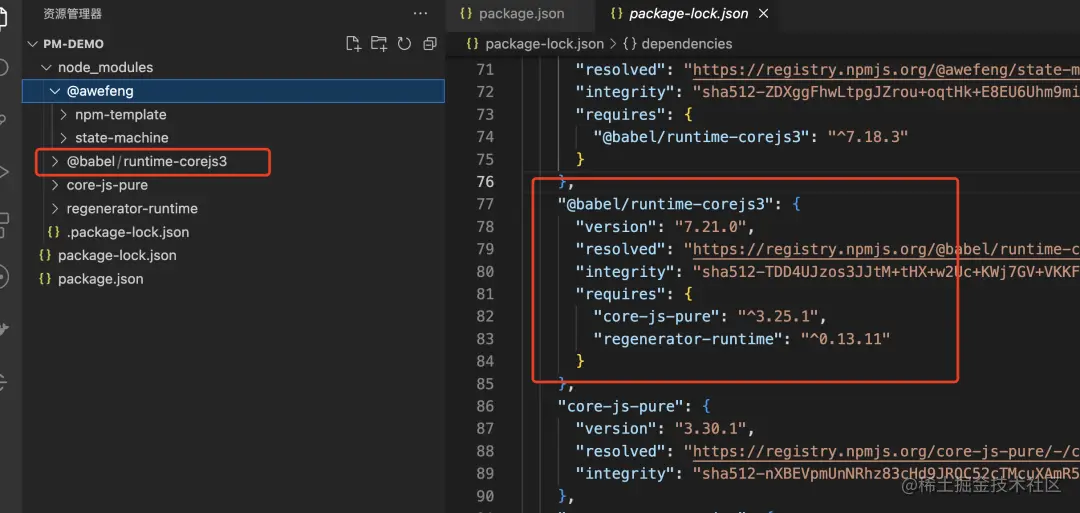Image resolution: width=1080 pixels, height=513 pixels.
Task: Select the package-lock.json editor tab
Action: (689, 14)
